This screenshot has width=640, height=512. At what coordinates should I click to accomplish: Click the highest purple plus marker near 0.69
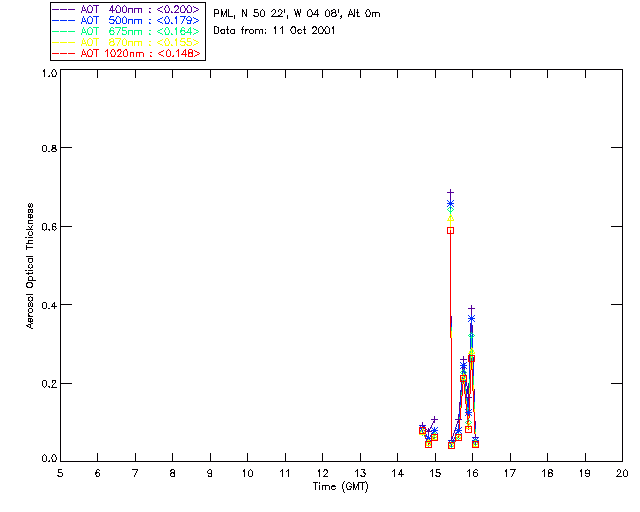451,192
